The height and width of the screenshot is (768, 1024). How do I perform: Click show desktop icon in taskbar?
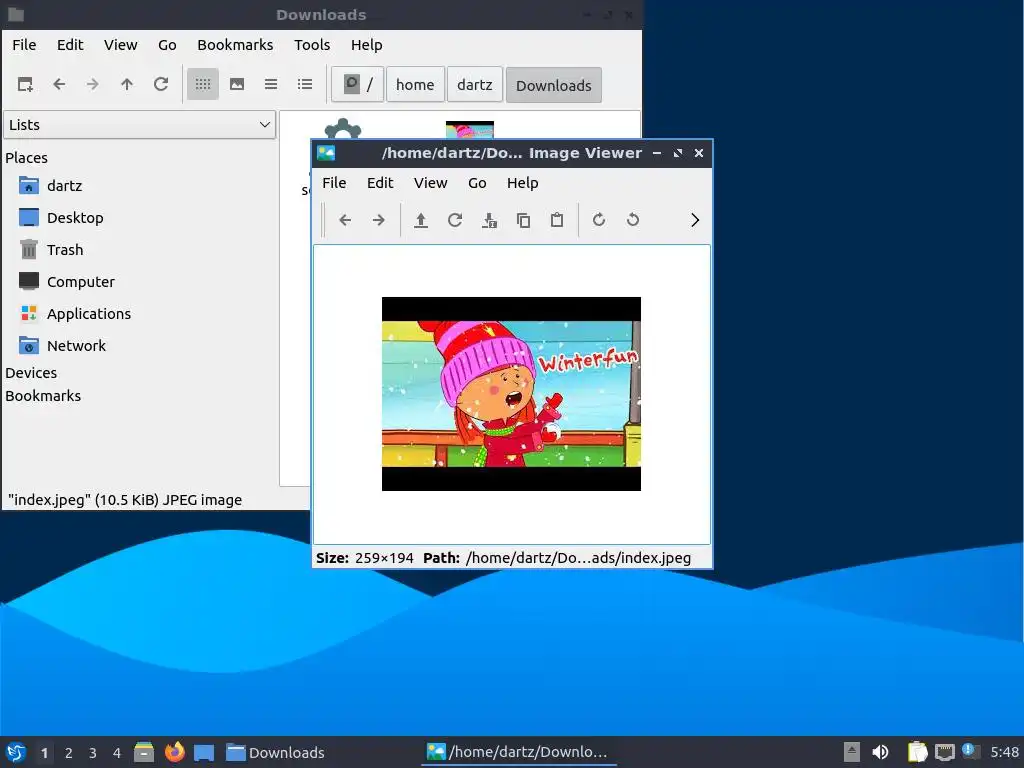pos(204,752)
